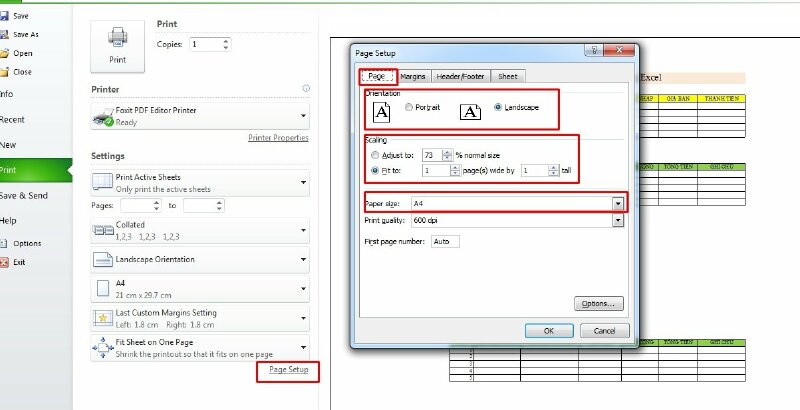Select the Fit to scaling radio button
Viewport: 800px width, 410px height.
[375, 170]
